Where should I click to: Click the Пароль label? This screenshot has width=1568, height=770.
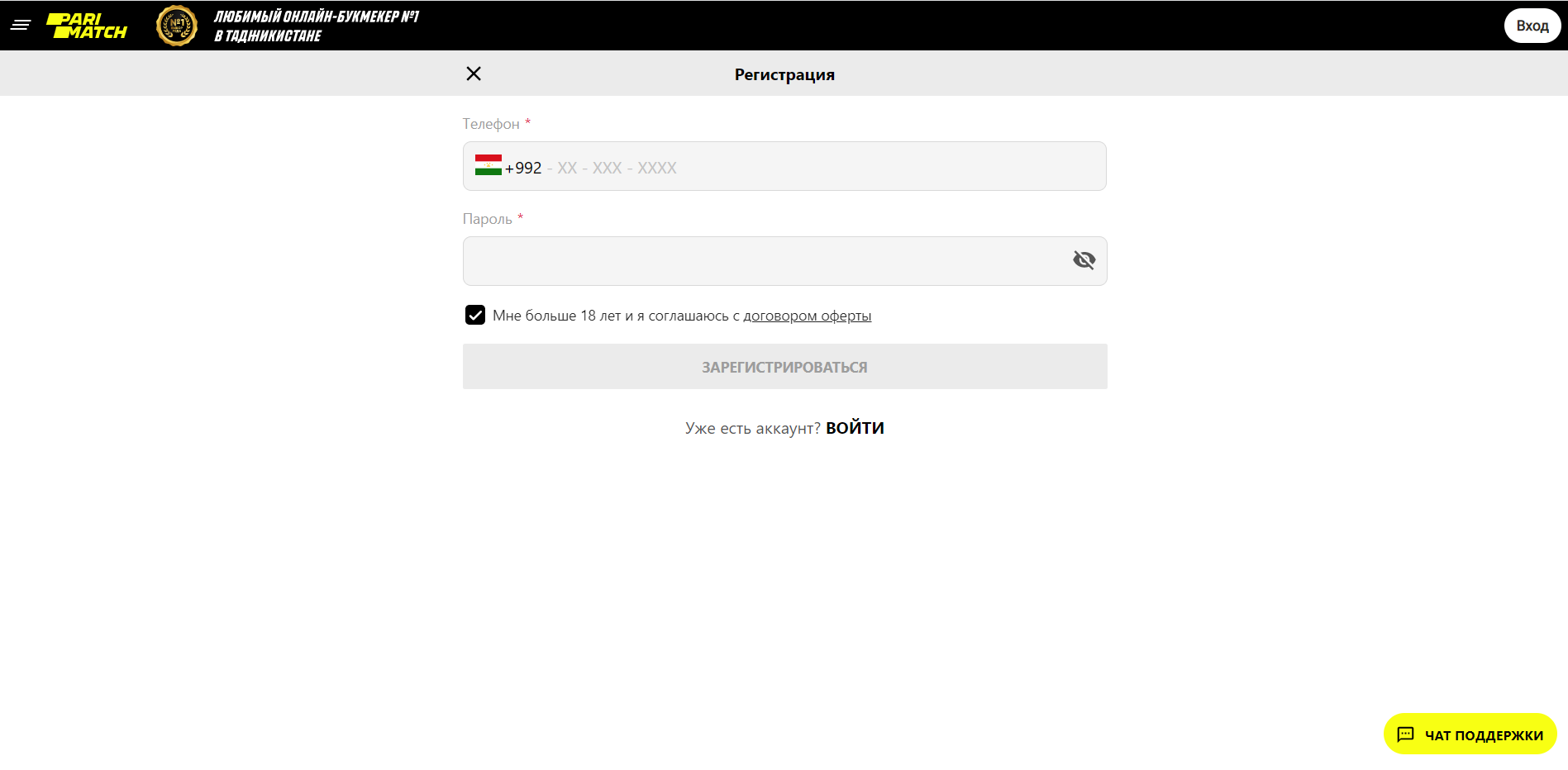pyautogui.click(x=488, y=219)
